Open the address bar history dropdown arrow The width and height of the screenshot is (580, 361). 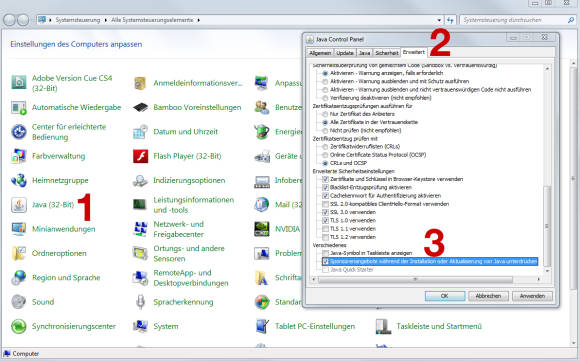coord(439,20)
